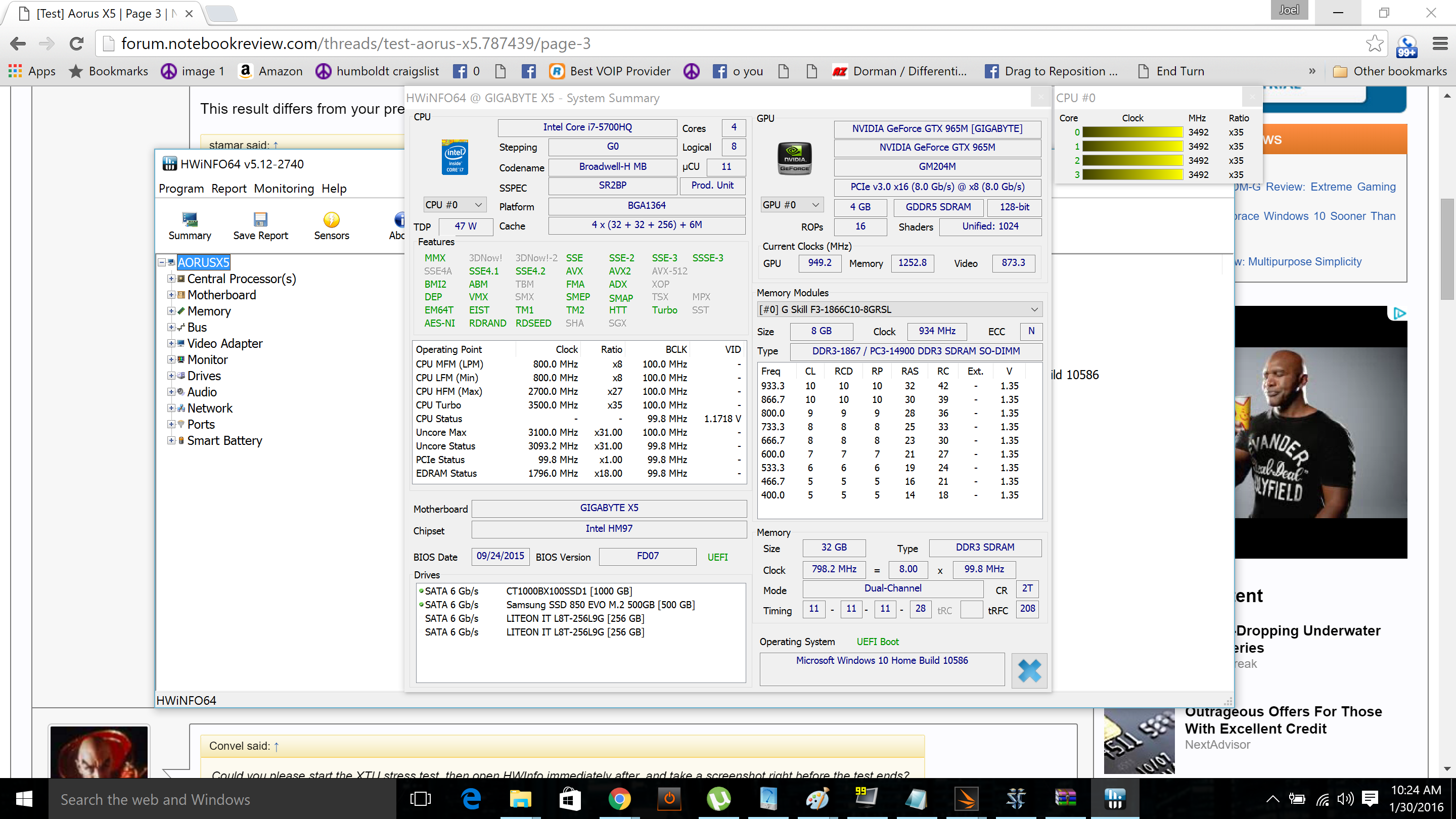This screenshot has height=819, width=1456.
Task: Show more bookmarks with the chevron
Action: coord(1312,71)
